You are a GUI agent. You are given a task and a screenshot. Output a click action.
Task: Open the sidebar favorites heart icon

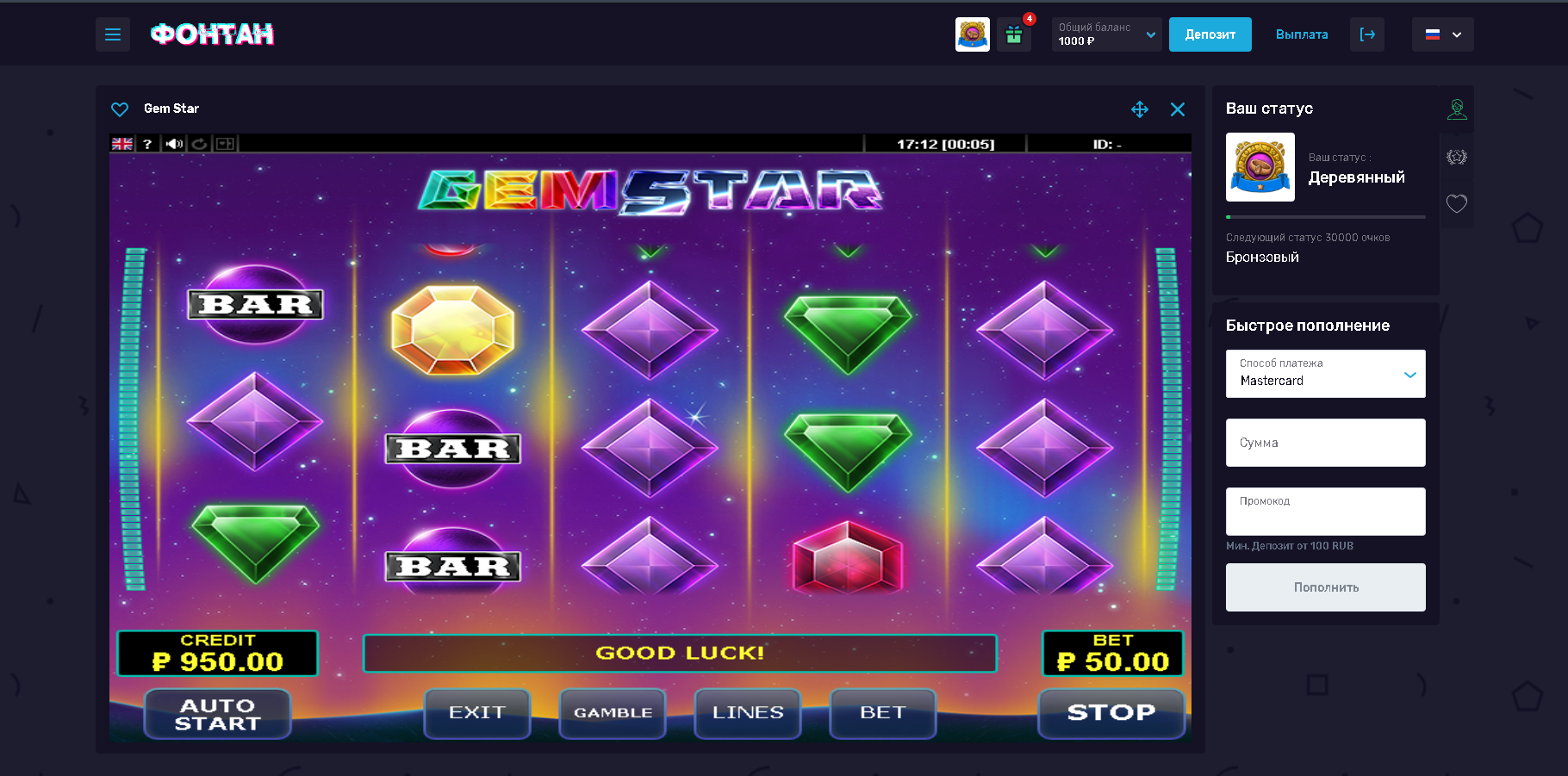coord(1457,204)
